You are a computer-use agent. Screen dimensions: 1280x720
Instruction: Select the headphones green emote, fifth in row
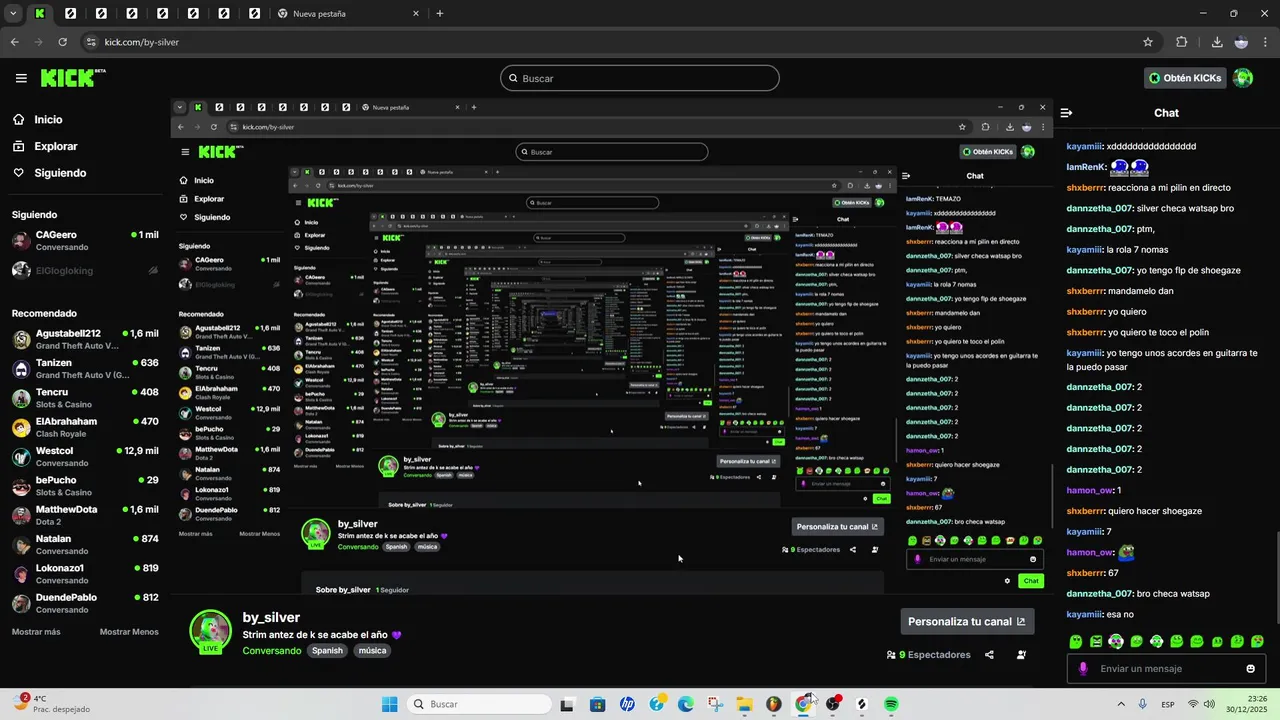[x=1156, y=641]
